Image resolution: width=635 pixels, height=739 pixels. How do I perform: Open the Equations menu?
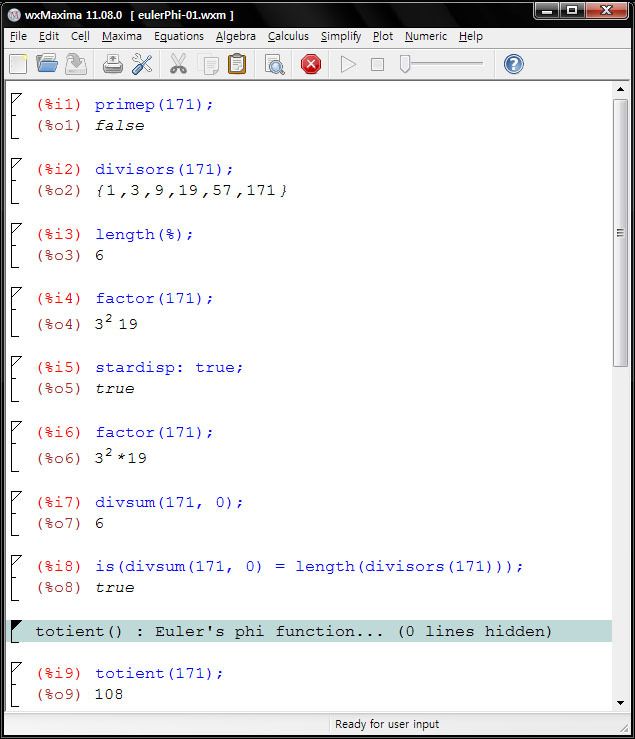pyautogui.click(x=179, y=36)
